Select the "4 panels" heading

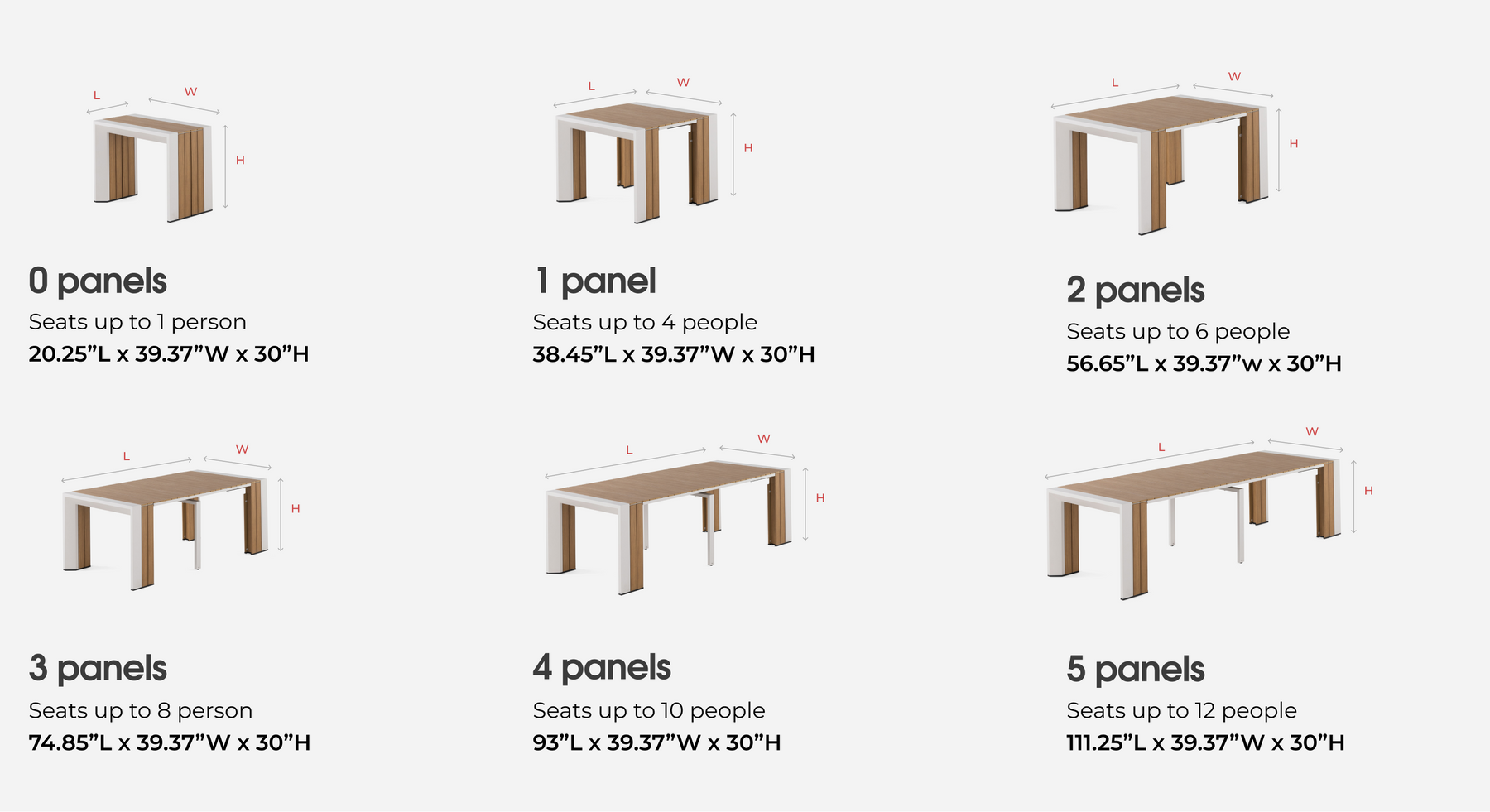[602, 668]
